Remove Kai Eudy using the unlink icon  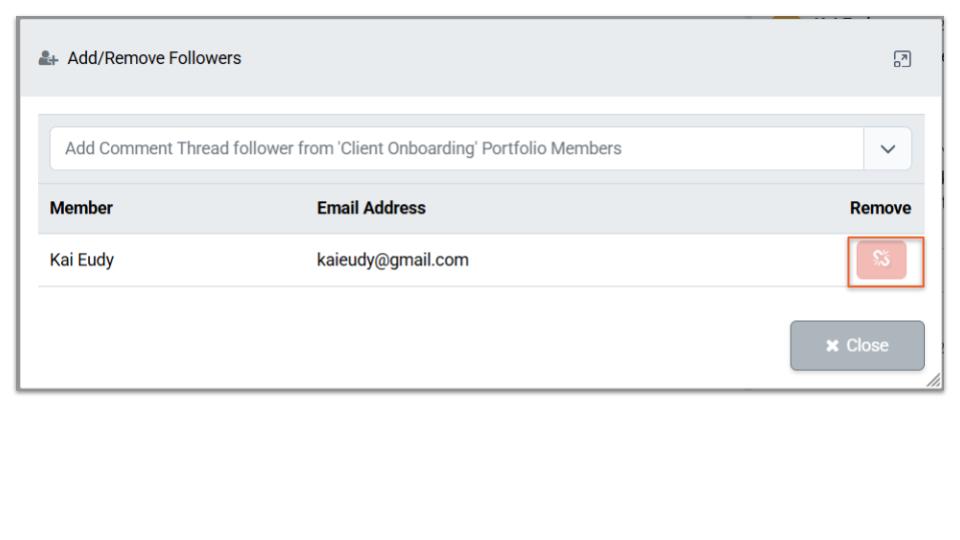coord(881,261)
